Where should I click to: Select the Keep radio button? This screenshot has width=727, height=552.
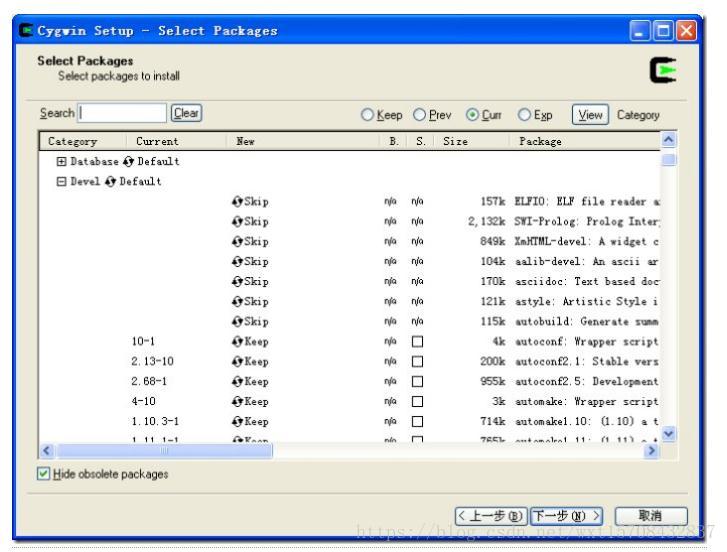click(367, 114)
